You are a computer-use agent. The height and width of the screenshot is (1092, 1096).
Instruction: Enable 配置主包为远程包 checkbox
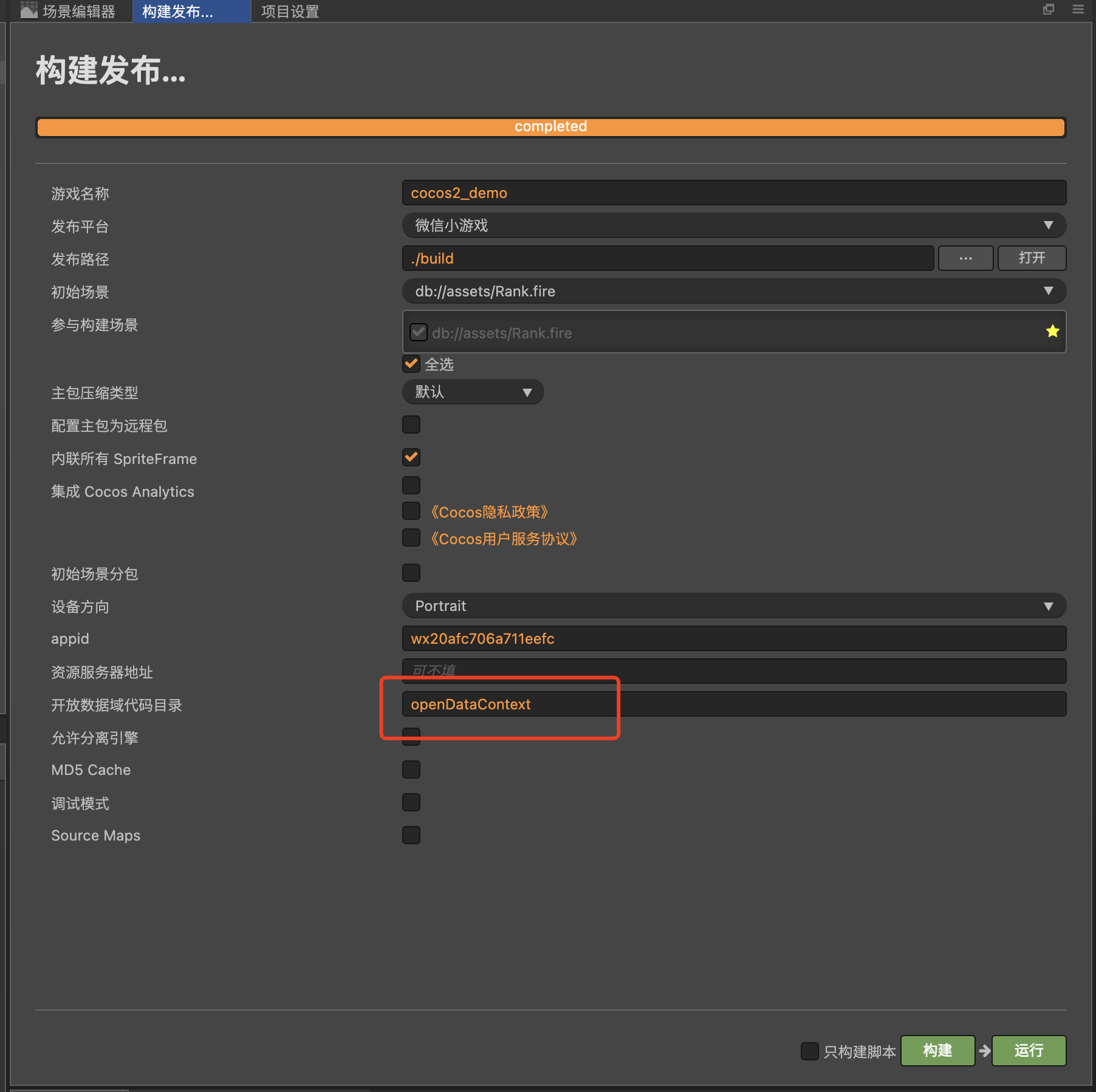[411, 425]
